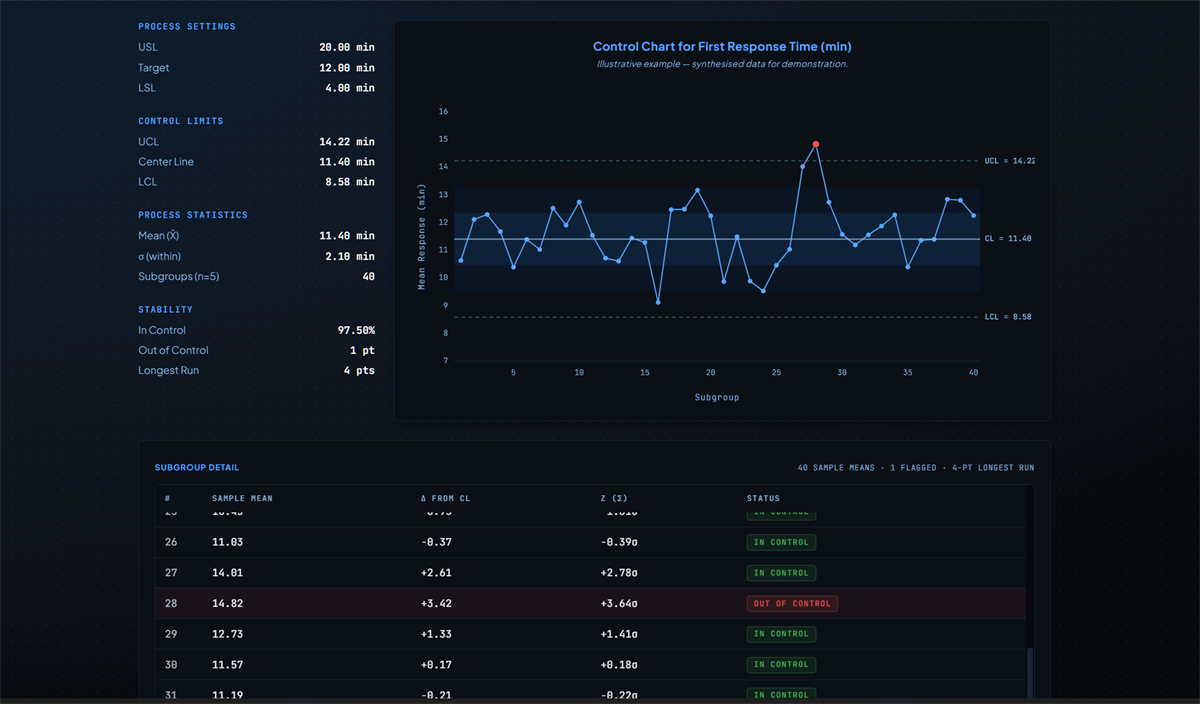Sort by the STATUS column header
This screenshot has width=1200, height=704.
coord(763,498)
